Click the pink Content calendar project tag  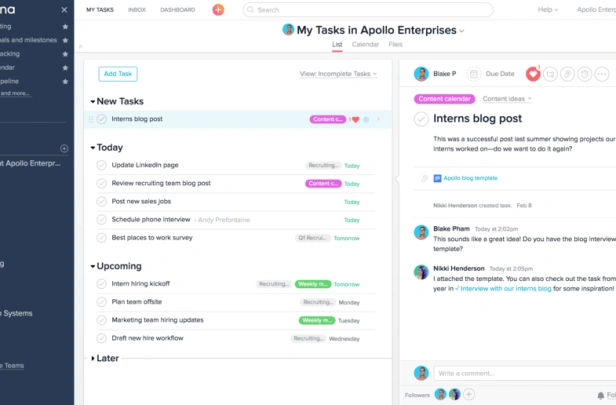click(444, 99)
